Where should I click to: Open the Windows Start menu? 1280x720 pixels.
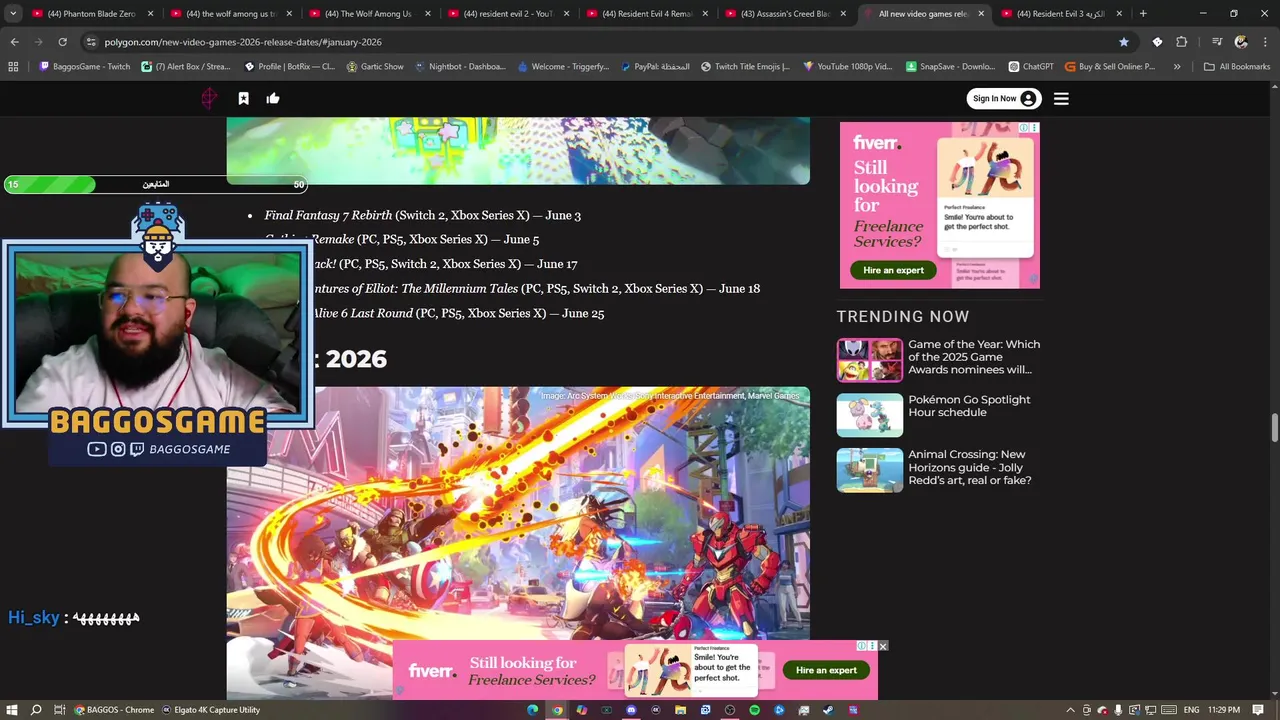point(12,710)
